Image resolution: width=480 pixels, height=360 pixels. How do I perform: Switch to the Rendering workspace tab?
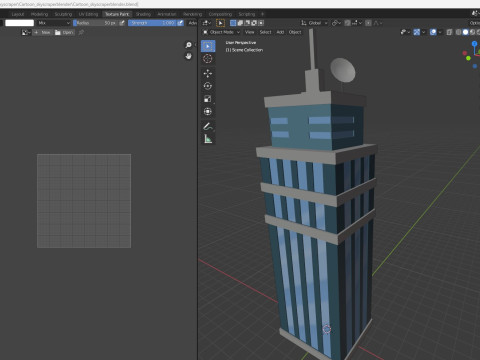tap(193, 14)
